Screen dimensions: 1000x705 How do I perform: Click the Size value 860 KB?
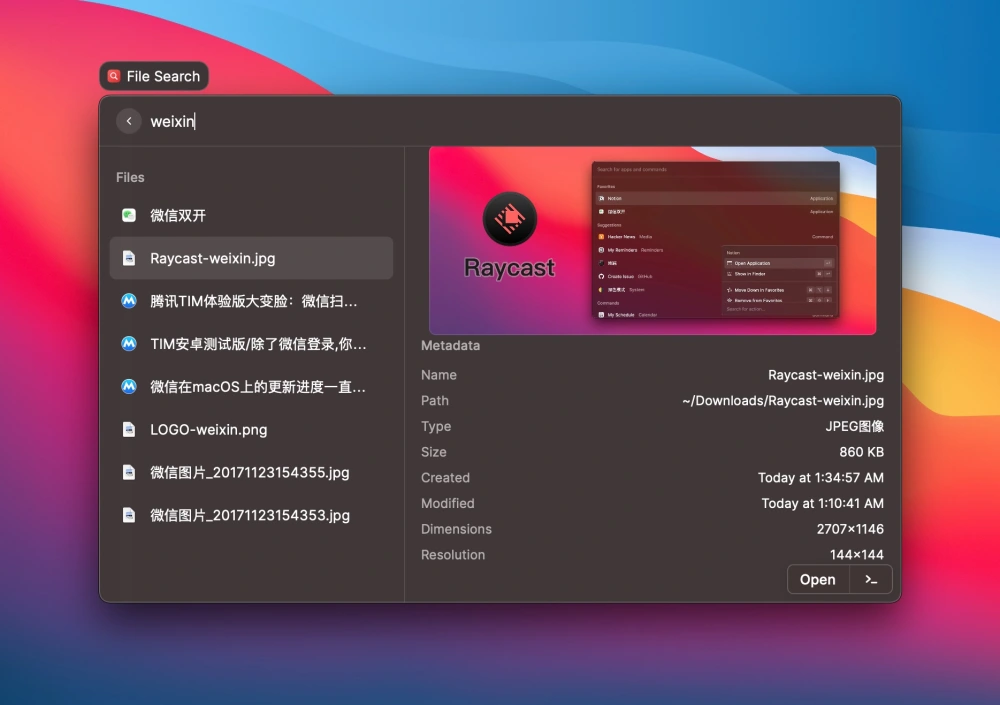(x=862, y=452)
